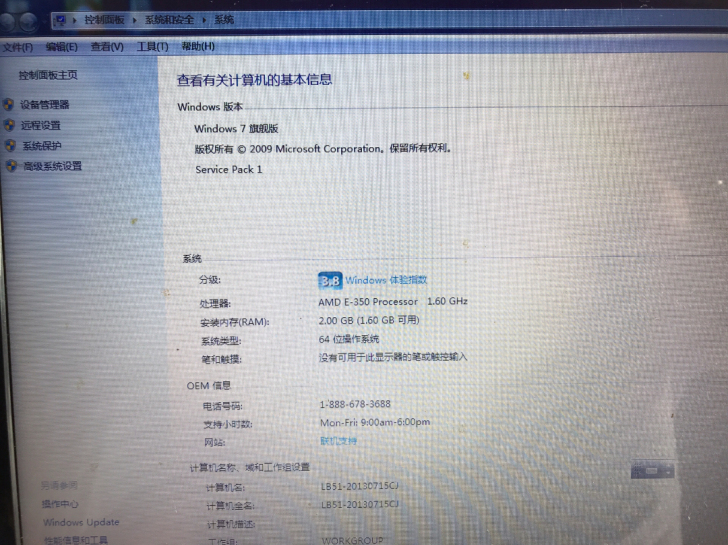Click the shield icon beside 高级系统设置
Screen dimensions: 728x545
12,166
